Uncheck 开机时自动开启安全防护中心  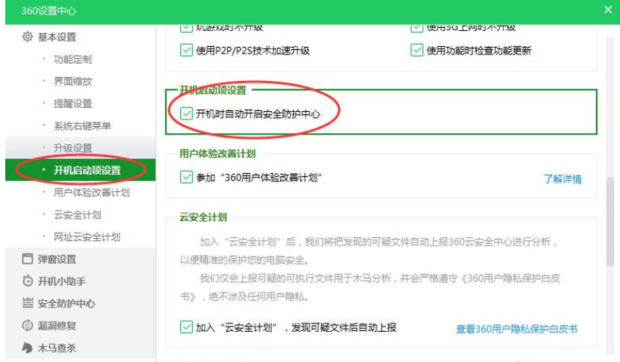(186, 113)
